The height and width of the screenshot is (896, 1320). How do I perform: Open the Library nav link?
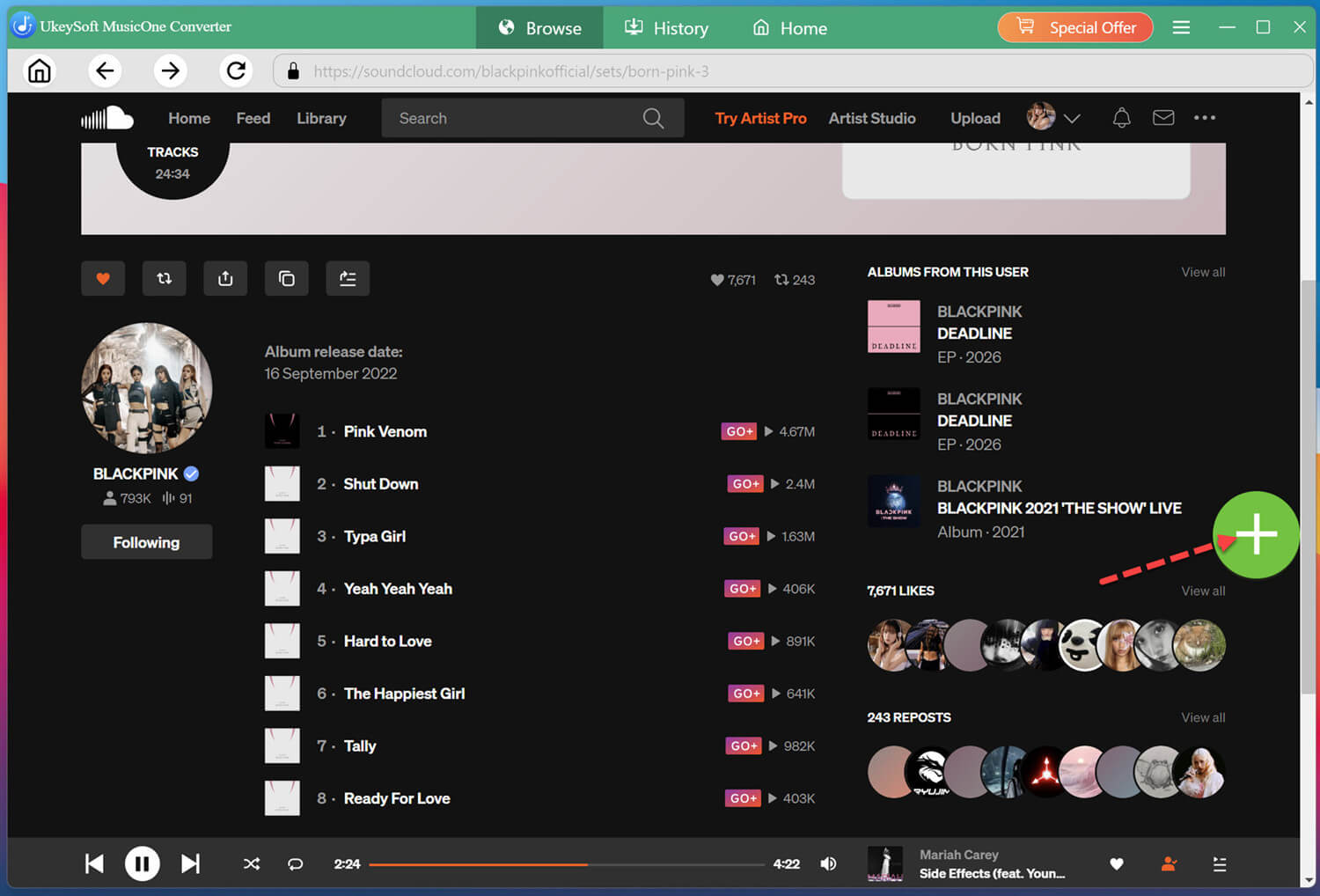(x=321, y=118)
